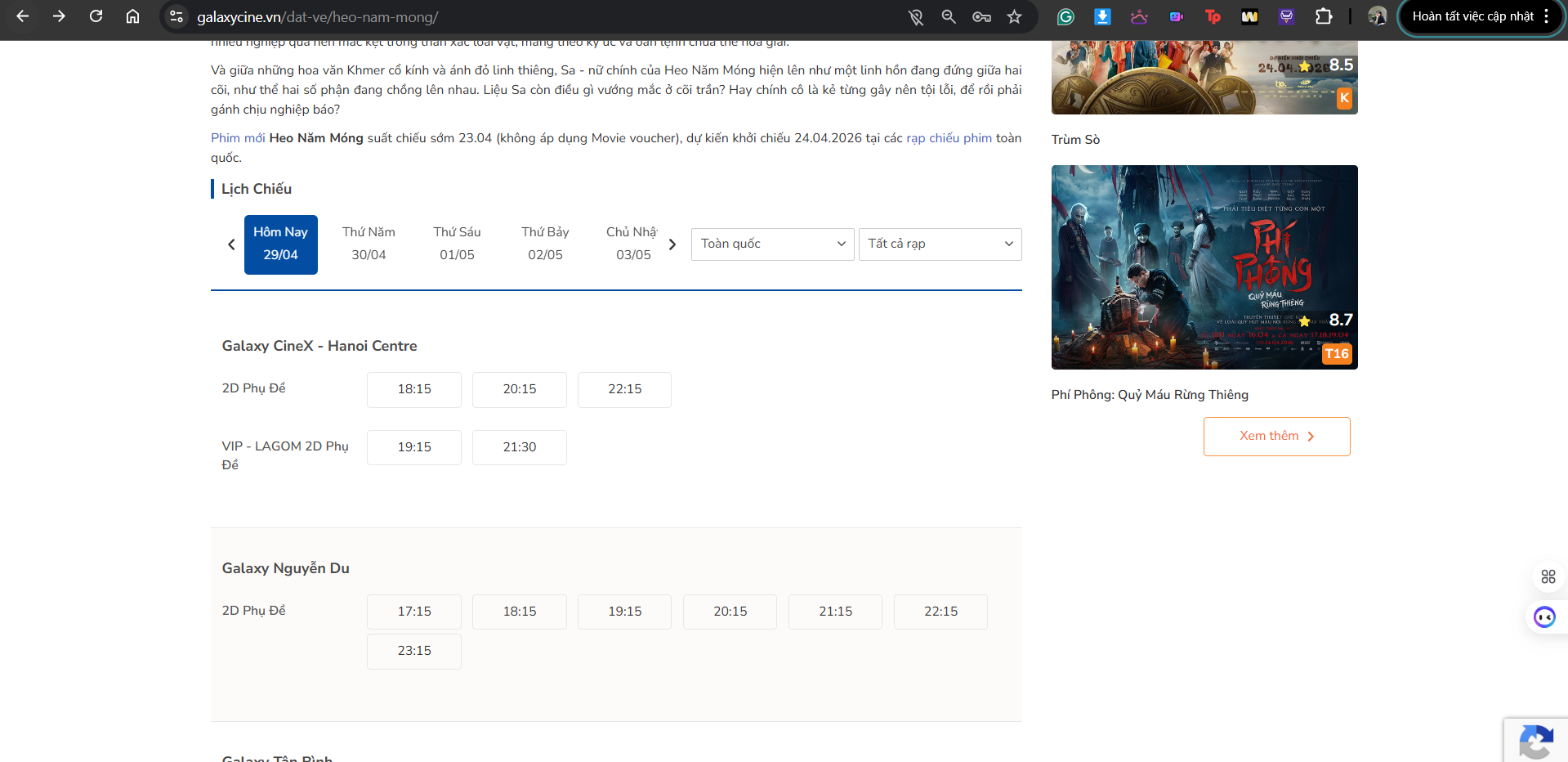Open the Trùm Sò title link
The image size is (1568, 762).
1075,140
